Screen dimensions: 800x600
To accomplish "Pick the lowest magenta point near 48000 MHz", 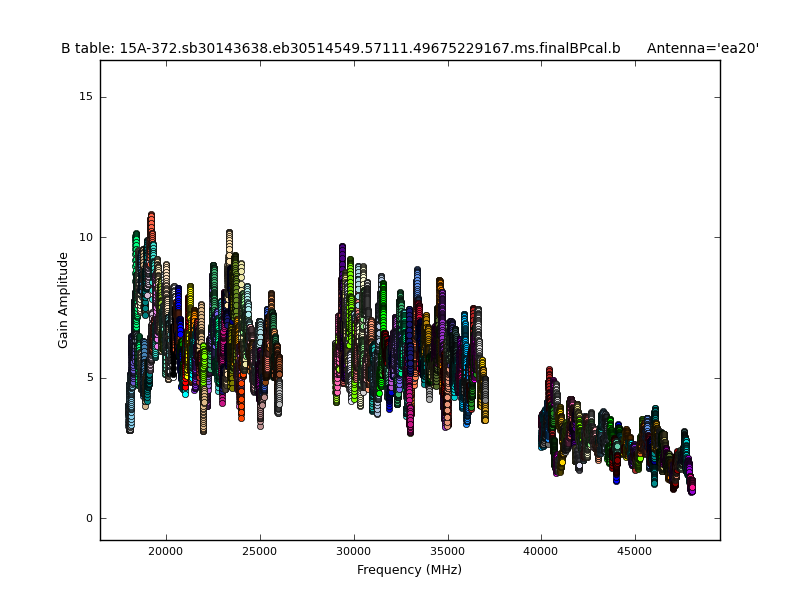I will pos(691,488).
